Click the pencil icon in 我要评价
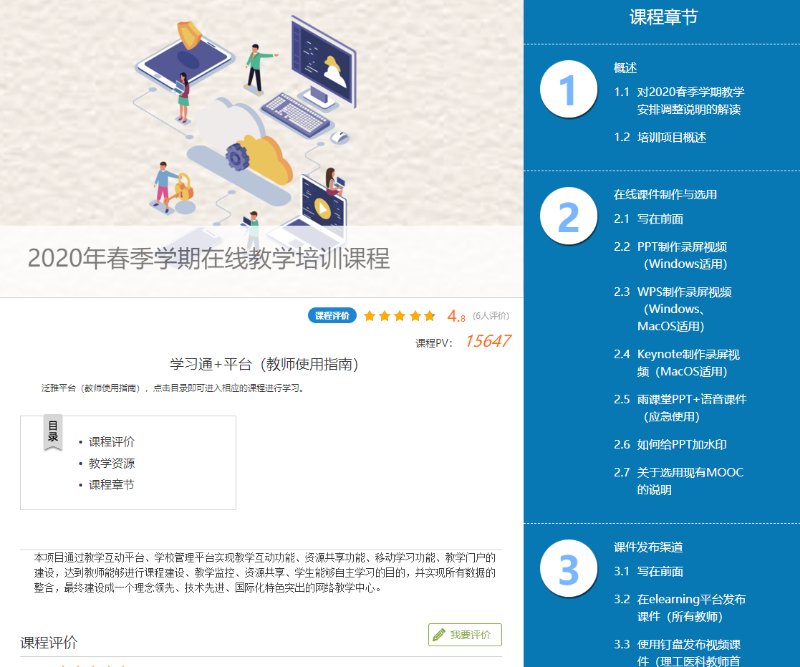 [438, 635]
